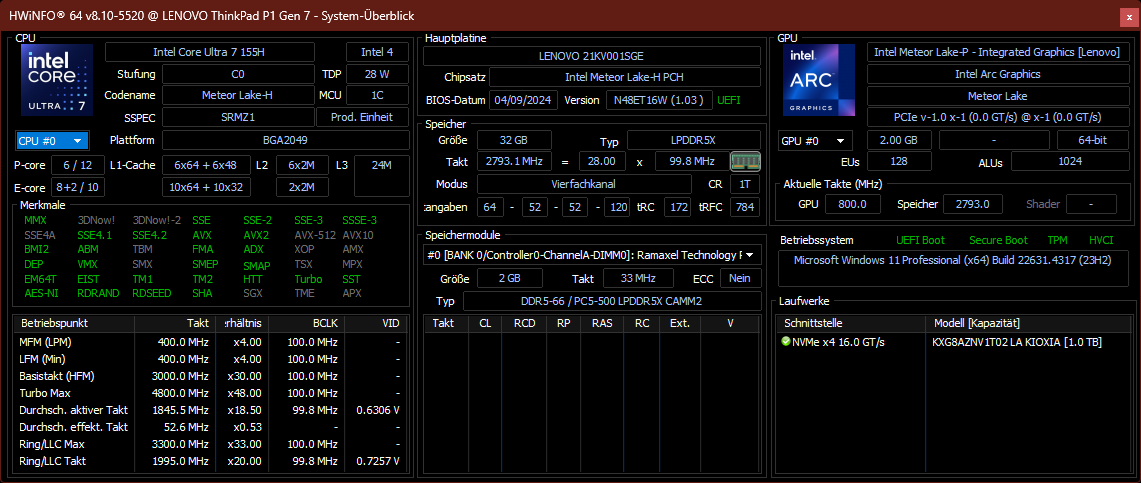
Task: Click the MCU 1C value
Action: click(x=378, y=95)
